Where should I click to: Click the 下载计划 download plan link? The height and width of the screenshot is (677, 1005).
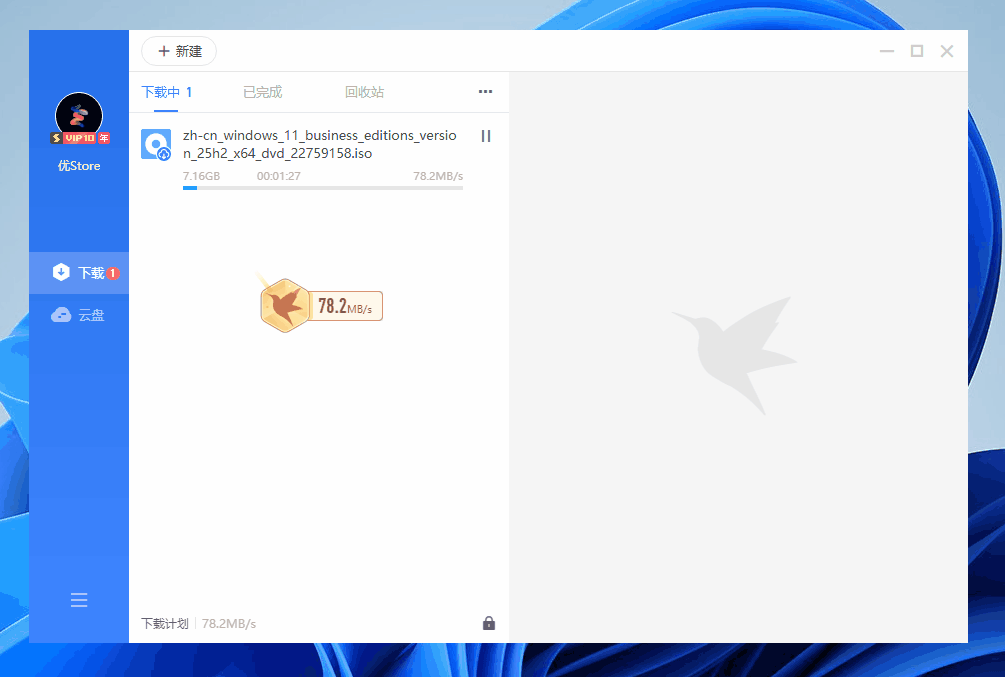point(165,624)
